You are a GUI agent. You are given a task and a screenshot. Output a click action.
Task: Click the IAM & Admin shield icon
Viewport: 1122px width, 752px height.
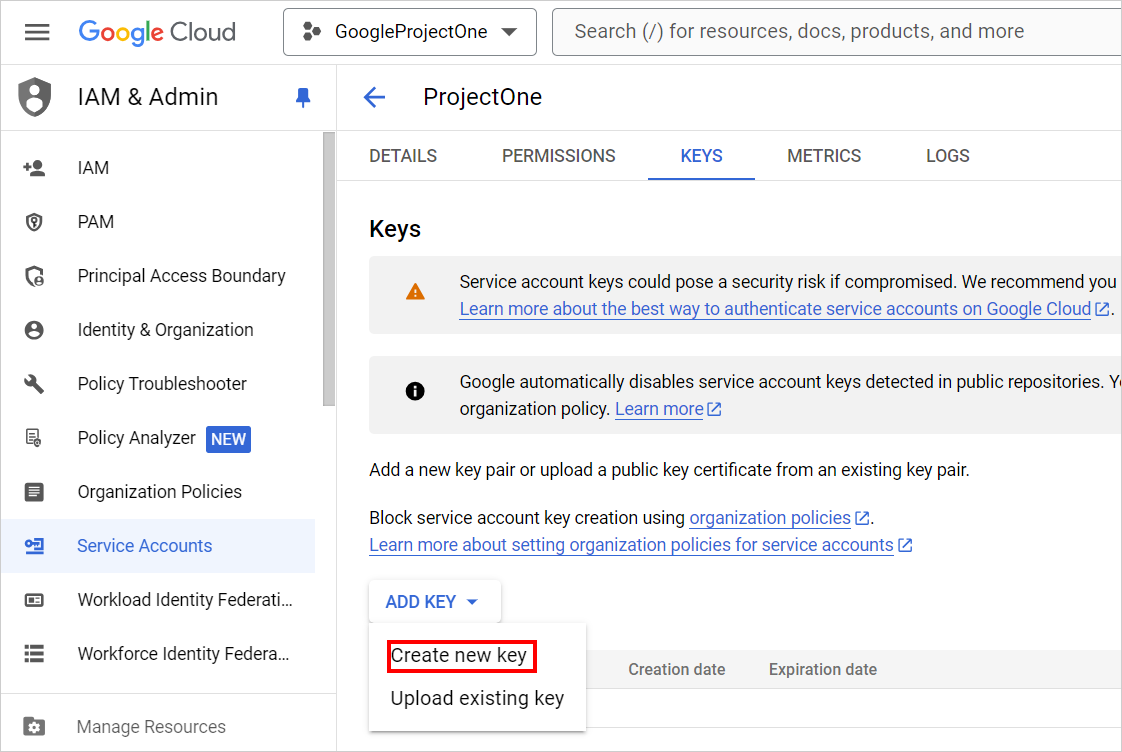pos(34,97)
